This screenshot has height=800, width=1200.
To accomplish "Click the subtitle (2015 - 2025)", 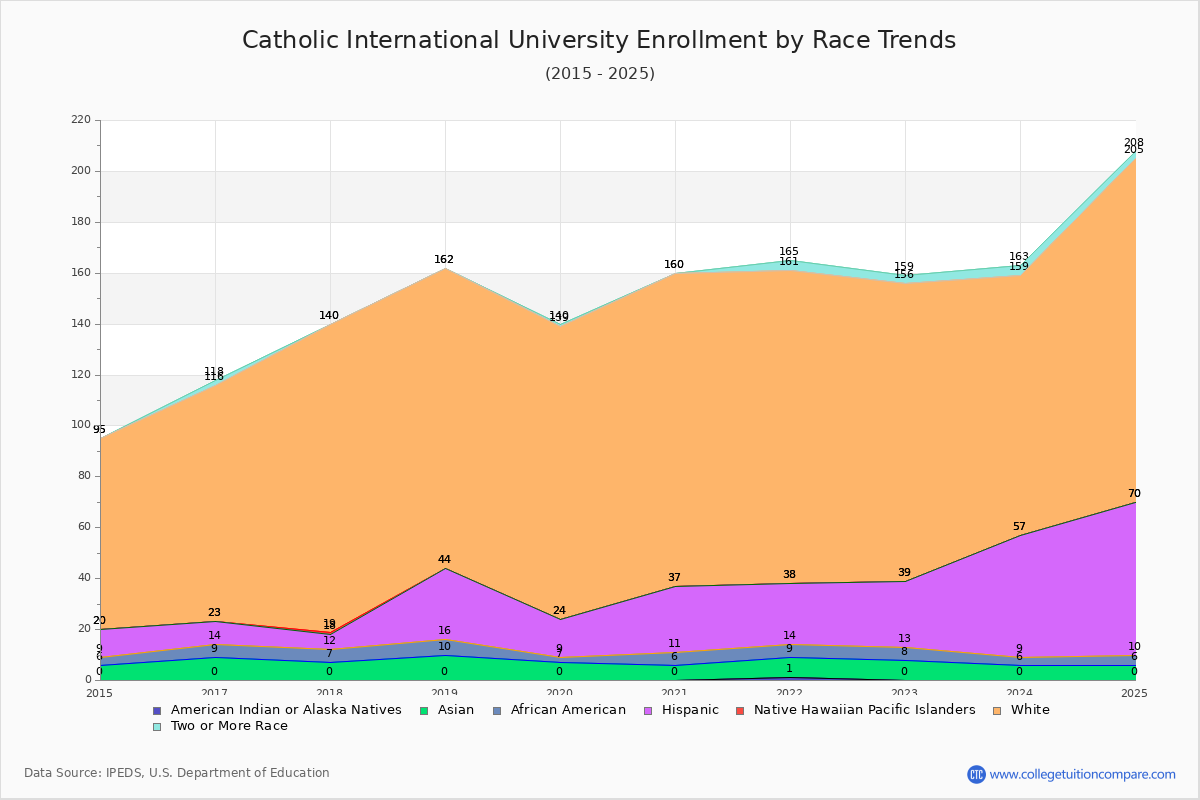I will (600, 73).
